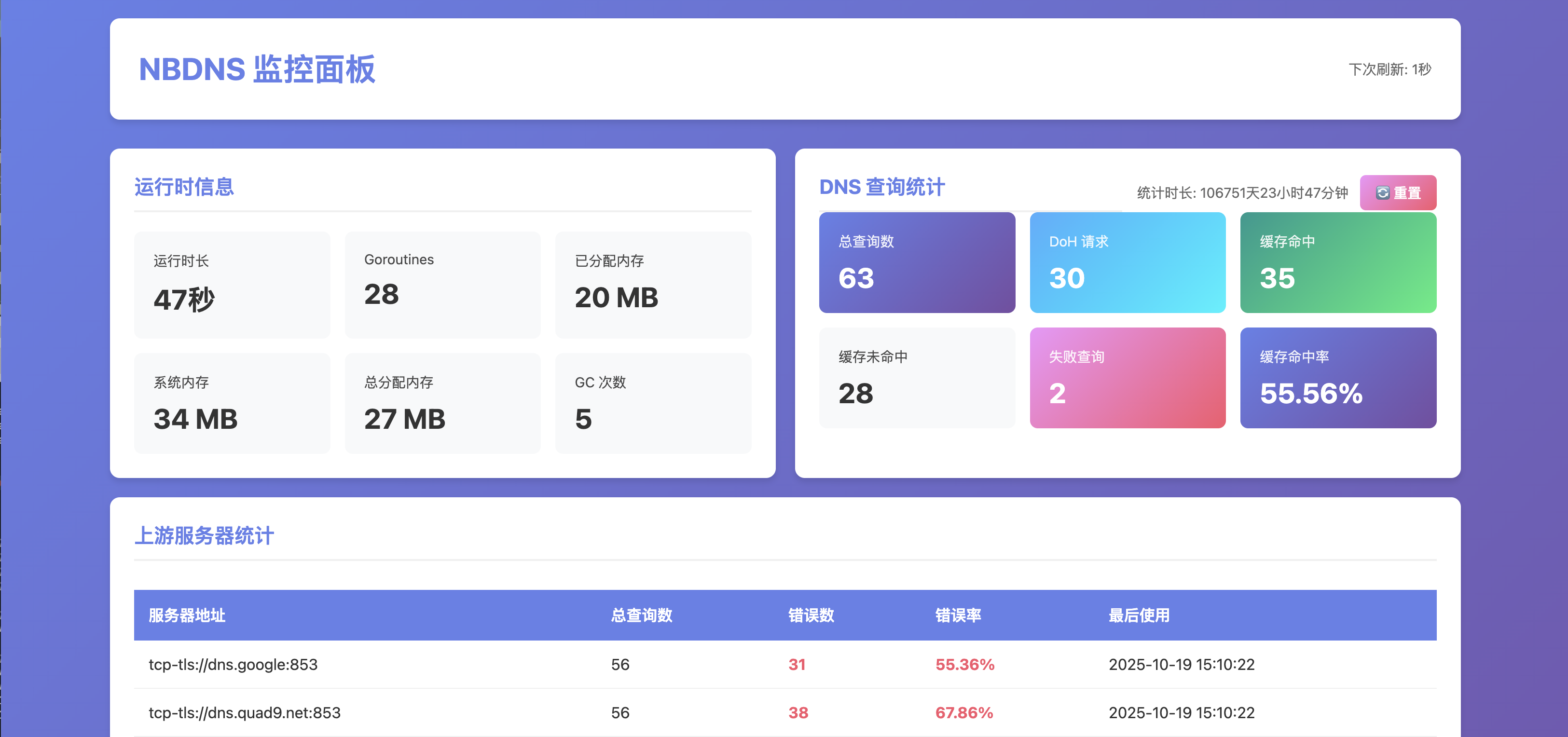The width and height of the screenshot is (1568, 737).
Task: Select the DoH 请求 card showing 30
Action: point(1128,262)
